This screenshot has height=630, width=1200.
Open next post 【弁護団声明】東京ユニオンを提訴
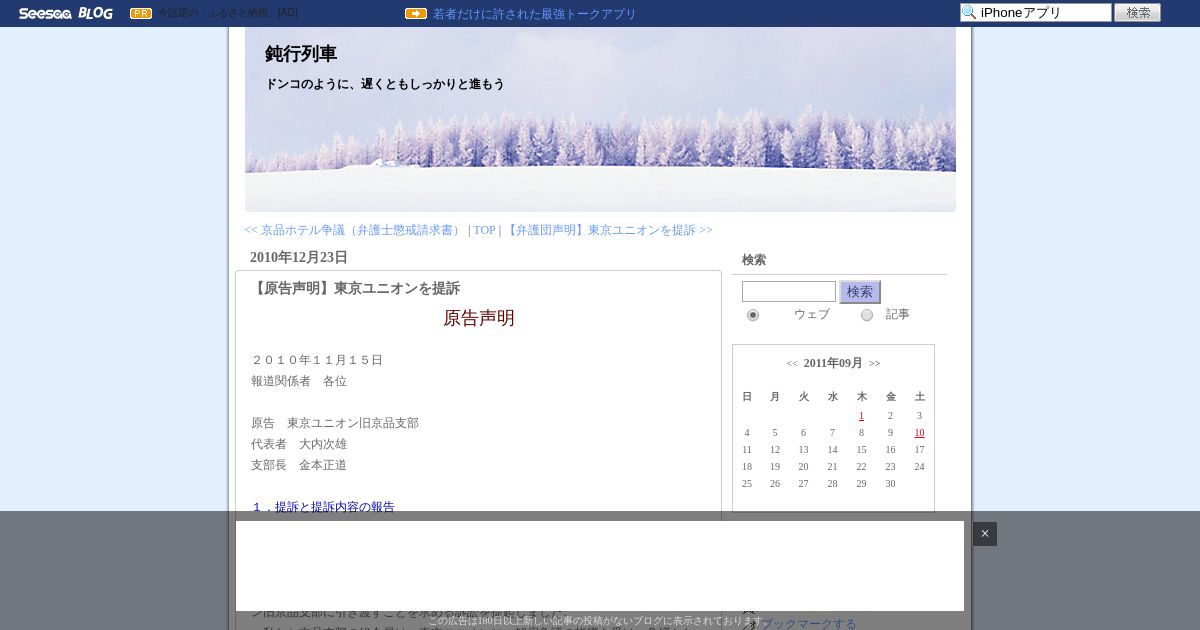pos(608,230)
